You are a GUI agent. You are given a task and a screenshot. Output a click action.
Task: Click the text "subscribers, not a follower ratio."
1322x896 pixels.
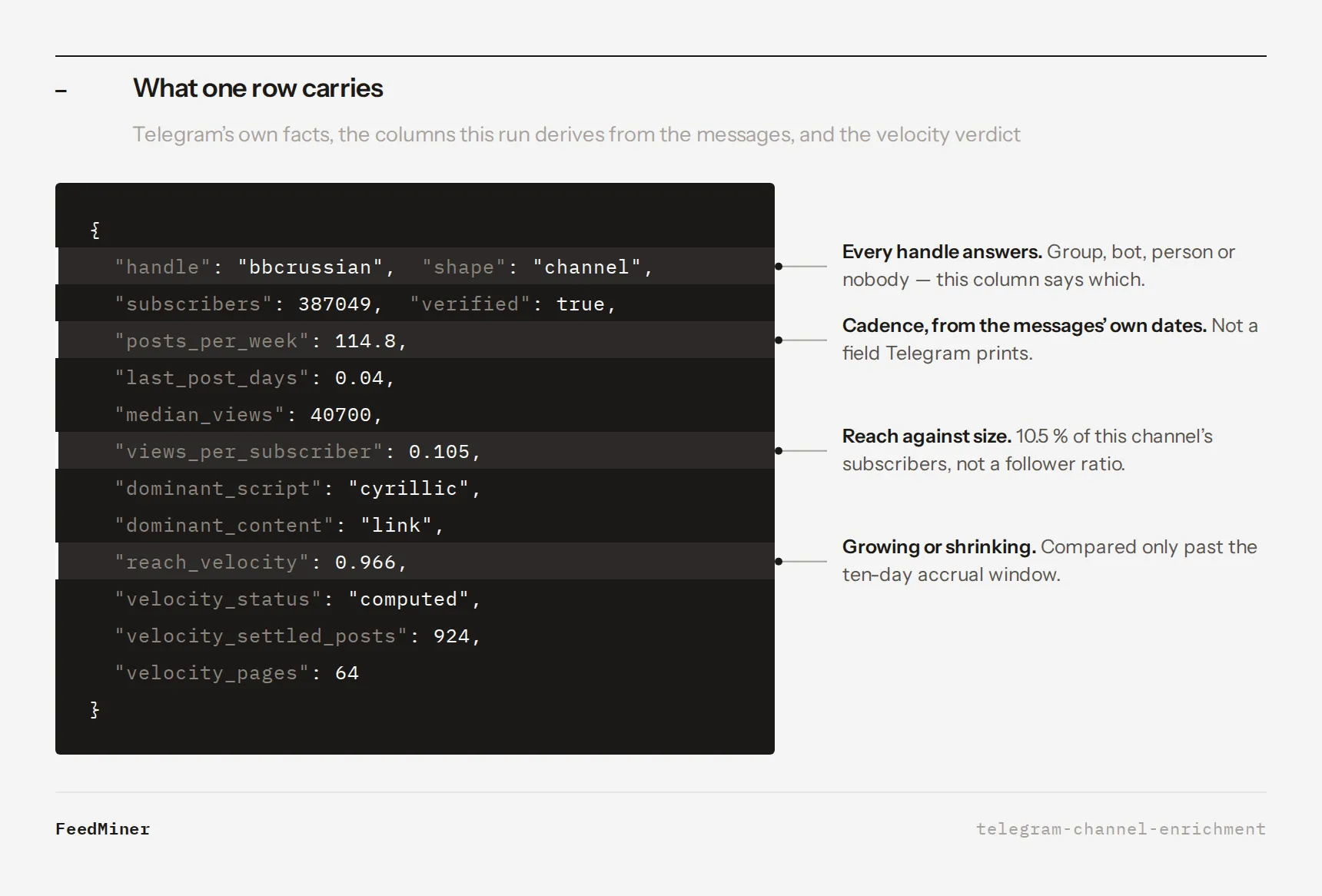tap(984, 464)
